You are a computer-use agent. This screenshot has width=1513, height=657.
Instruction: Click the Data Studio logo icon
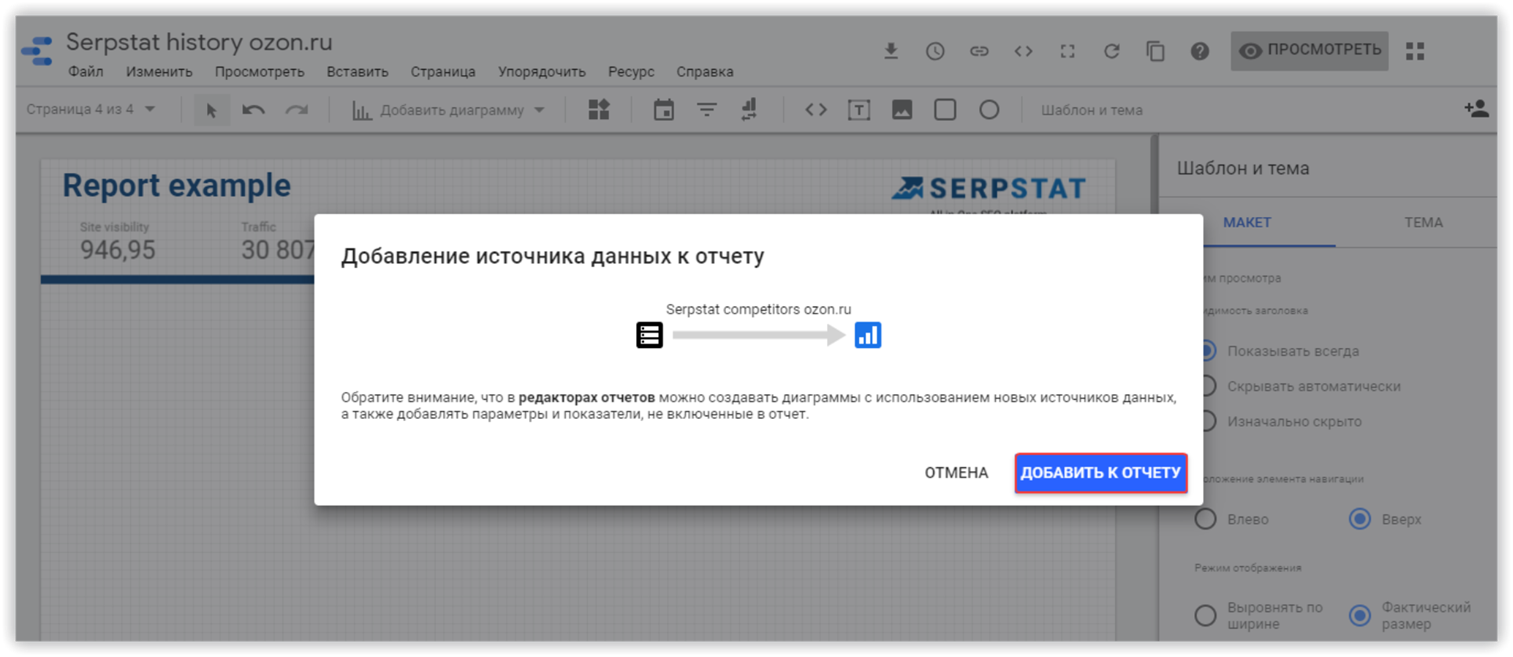(x=37, y=51)
